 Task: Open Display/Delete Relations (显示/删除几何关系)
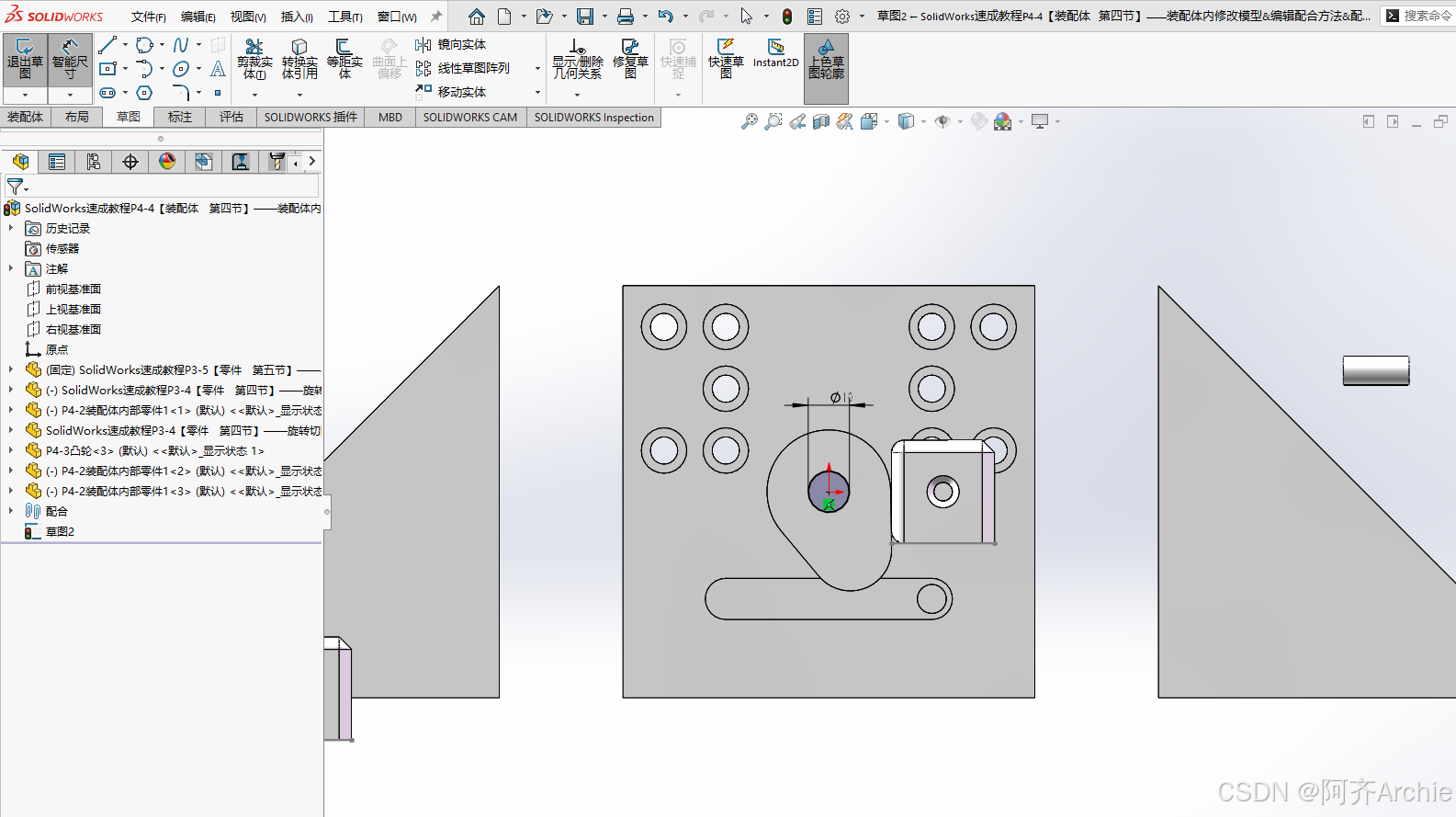coord(577,59)
